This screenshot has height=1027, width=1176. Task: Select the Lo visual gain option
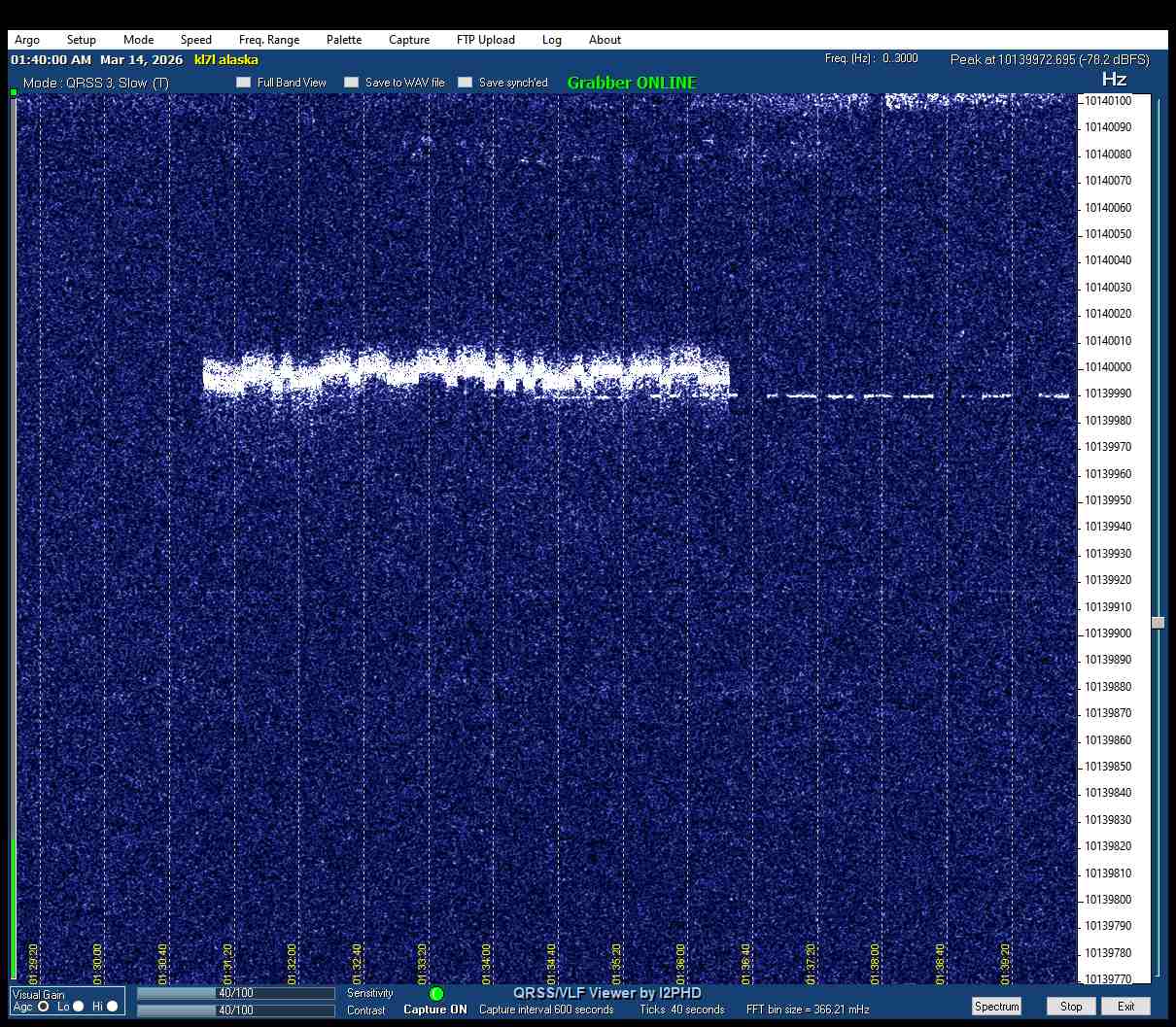click(79, 1007)
